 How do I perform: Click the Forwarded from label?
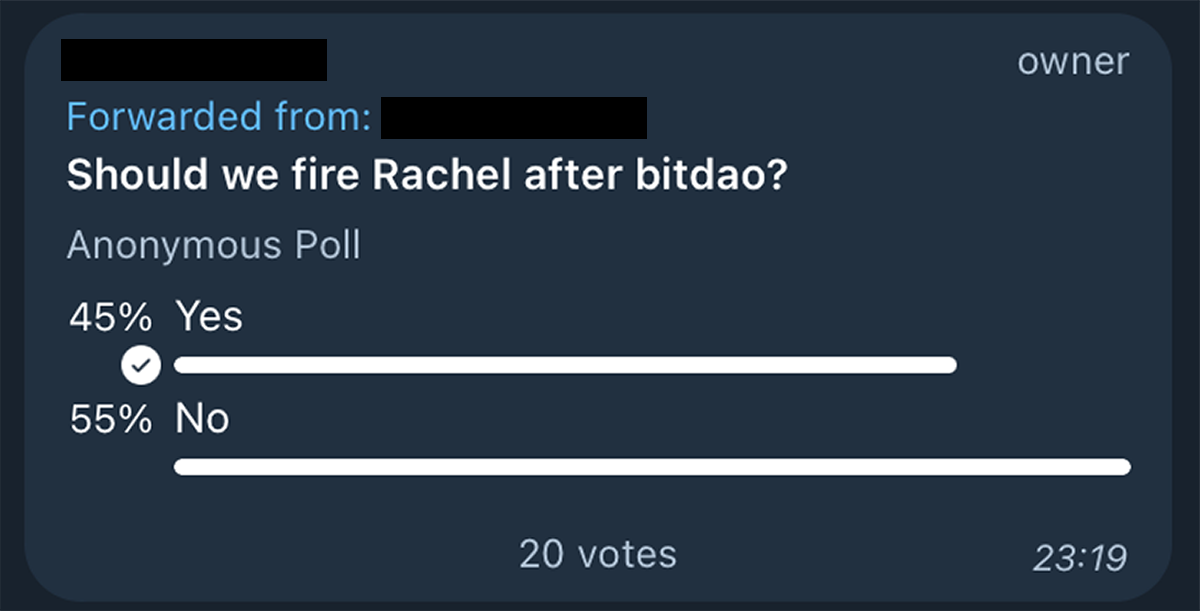point(219,118)
